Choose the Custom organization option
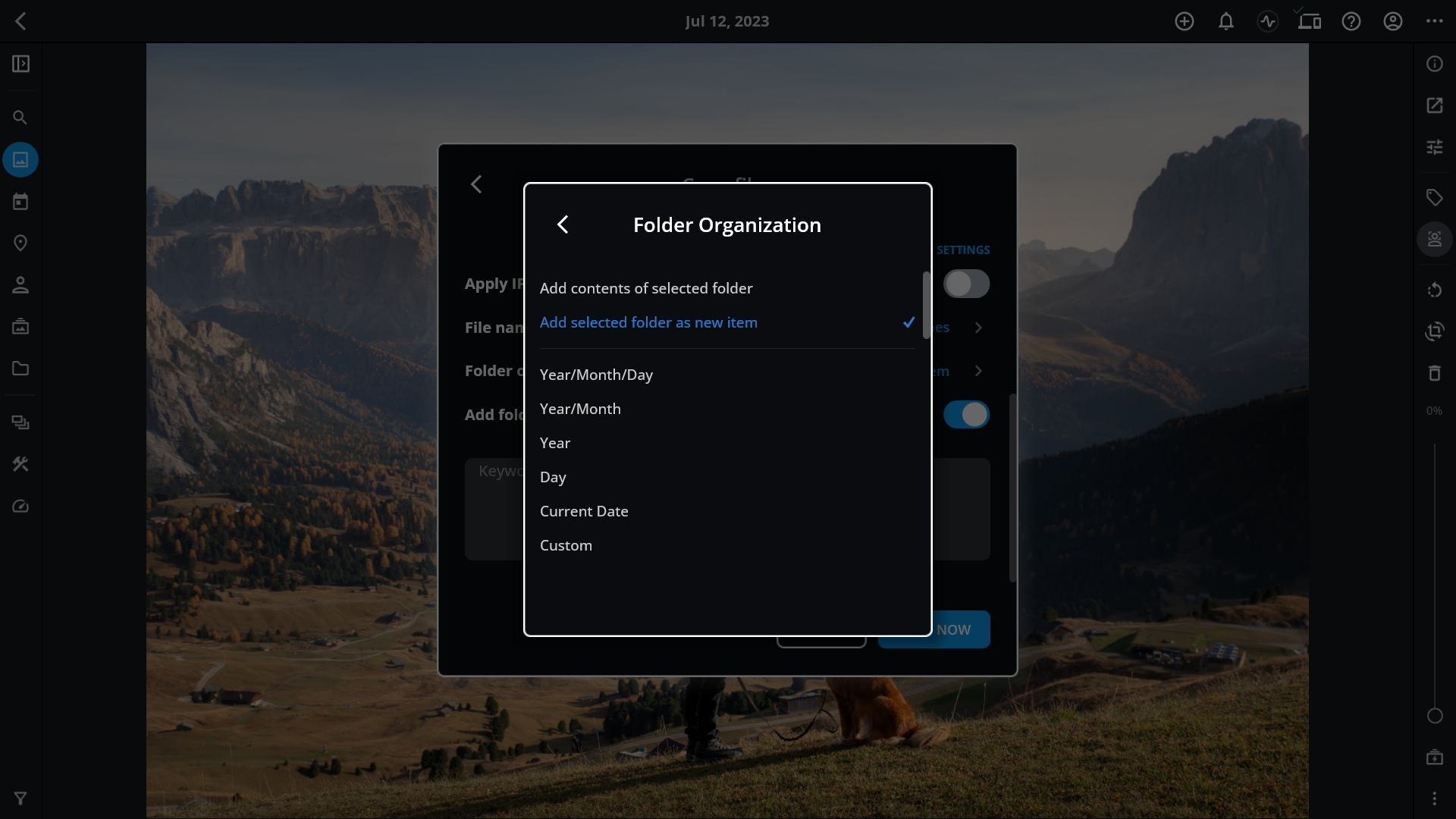1456x819 pixels. (566, 545)
